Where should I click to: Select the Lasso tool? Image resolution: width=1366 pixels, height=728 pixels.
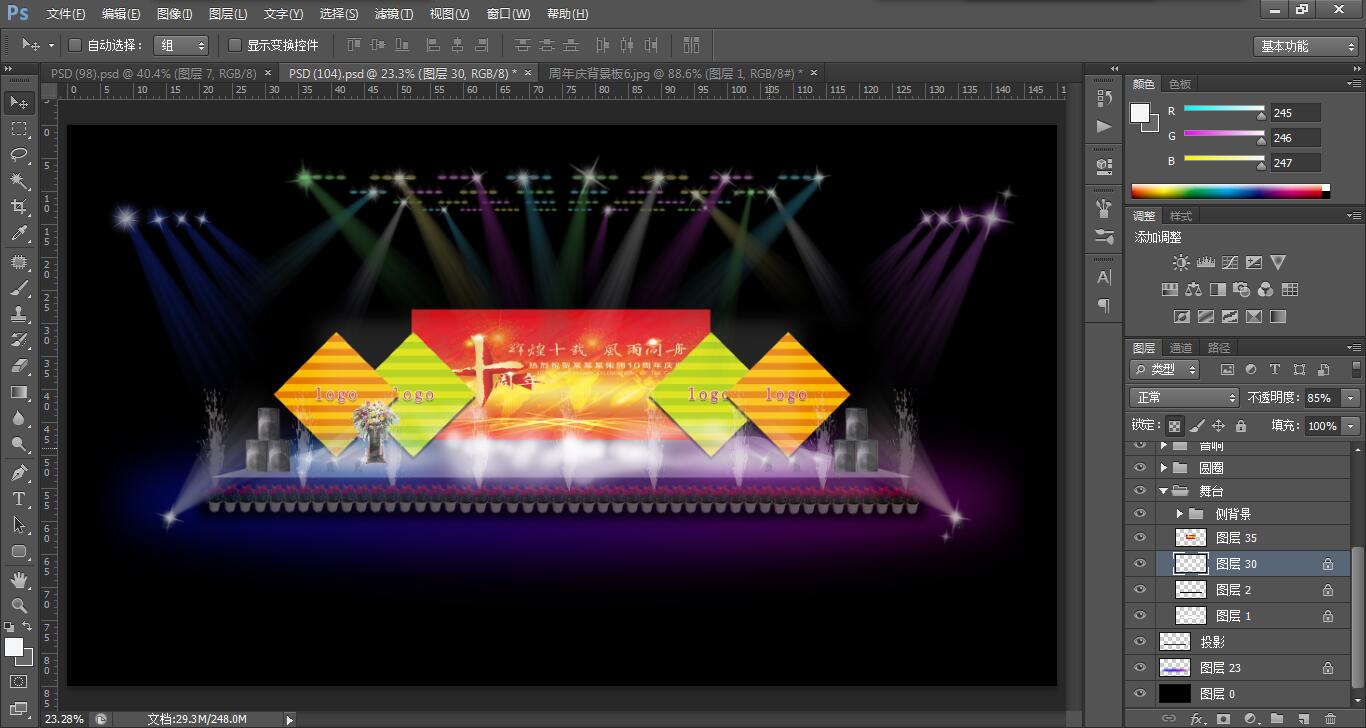point(18,155)
